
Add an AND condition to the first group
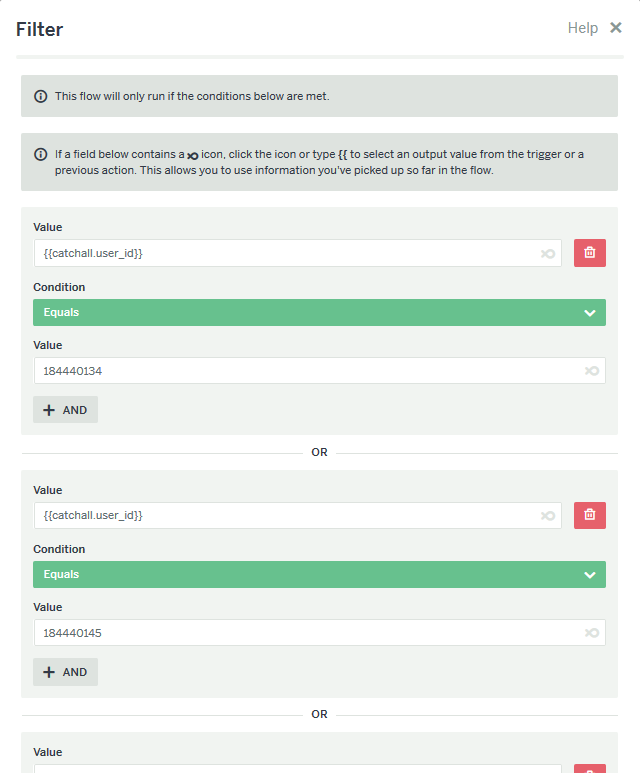coord(65,410)
